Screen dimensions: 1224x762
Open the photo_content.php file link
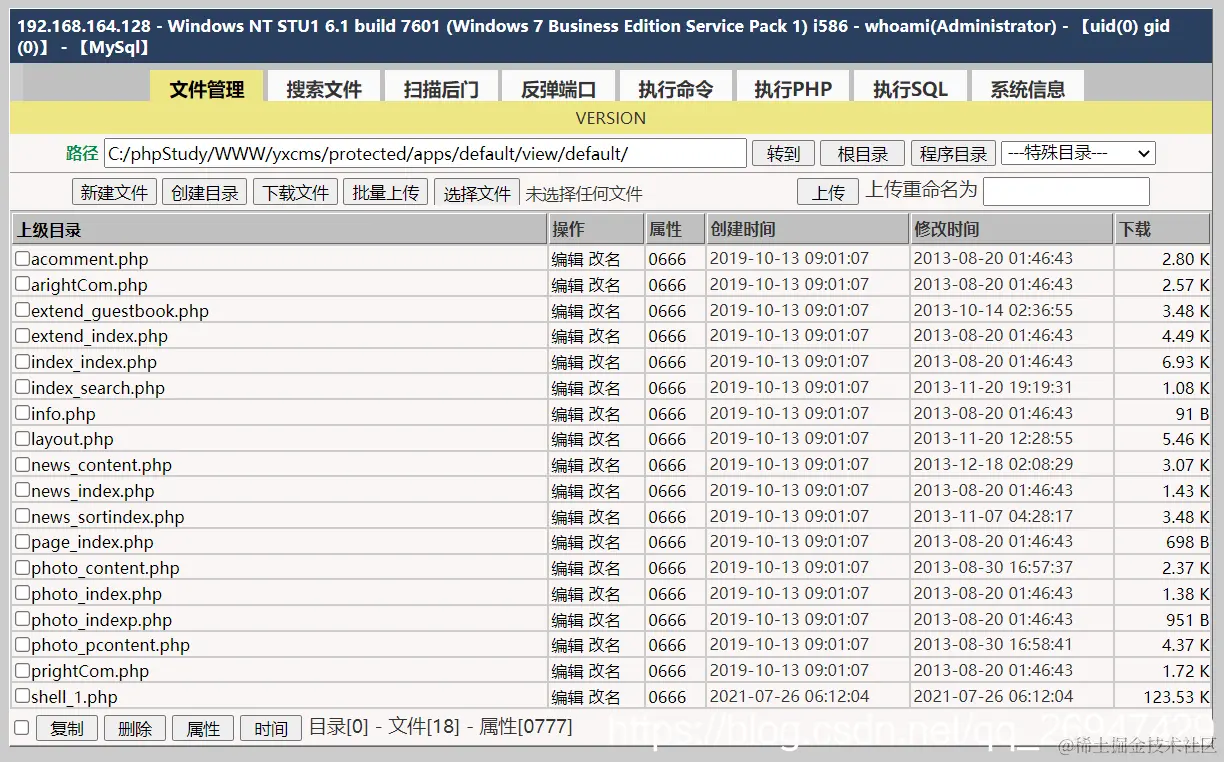coord(105,568)
